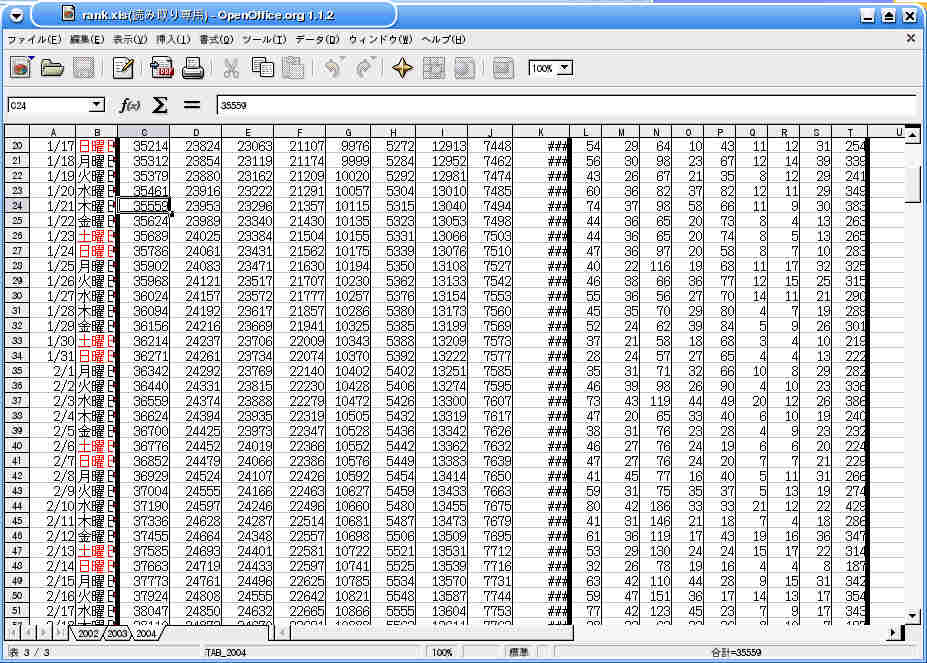927x663 pixels.
Task: Select column C header
Action: coord(144,132)
